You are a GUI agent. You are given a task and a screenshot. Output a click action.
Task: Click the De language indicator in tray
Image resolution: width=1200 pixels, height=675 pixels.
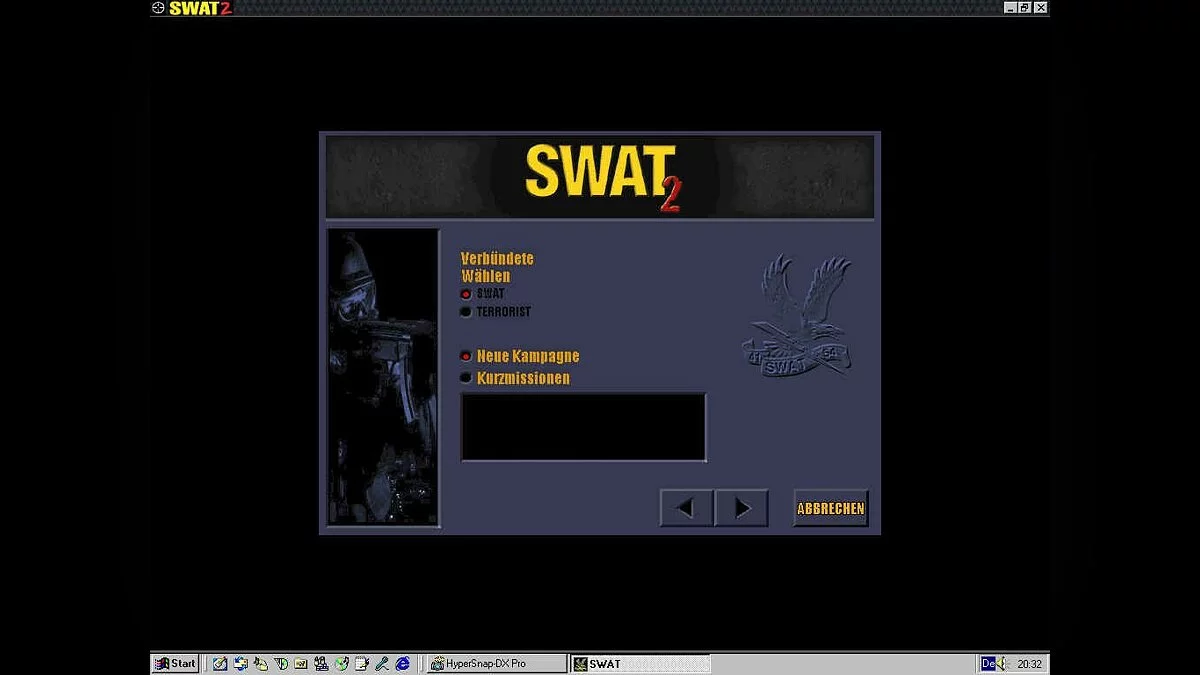(x=988, y=663)
